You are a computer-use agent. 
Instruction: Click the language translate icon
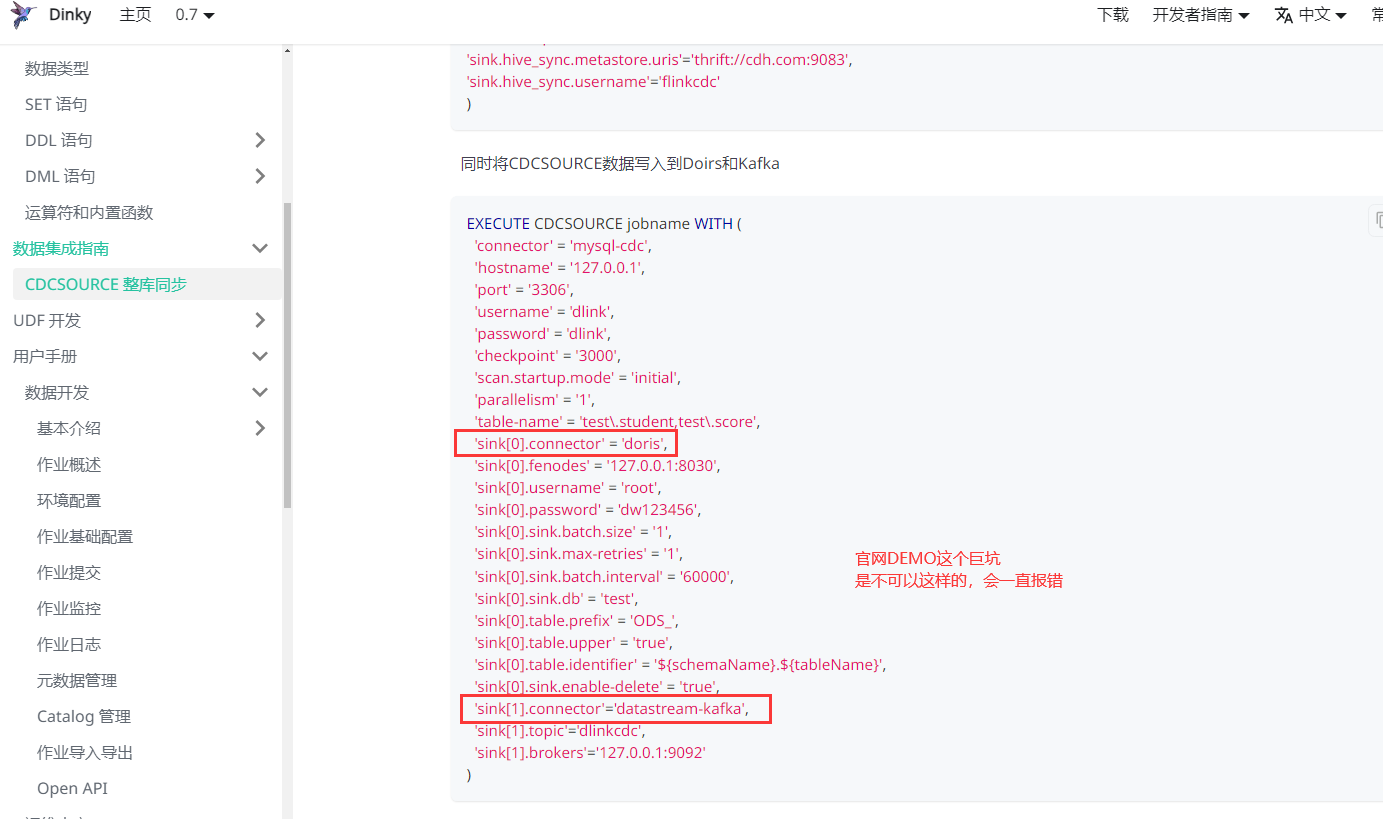point(1284,15)
